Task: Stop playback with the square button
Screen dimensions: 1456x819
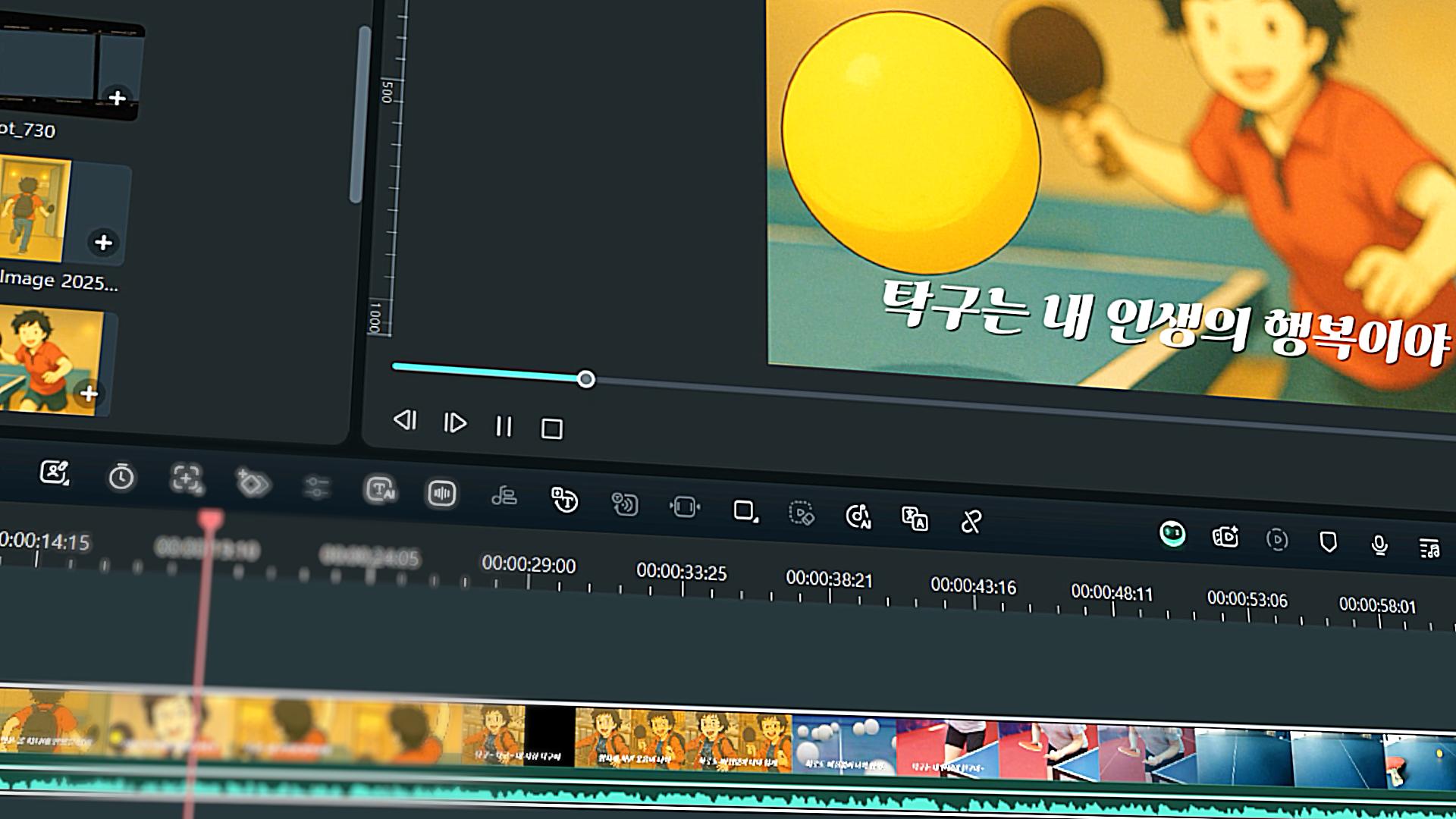Action: pyautogui.click(x=551, y=429)
